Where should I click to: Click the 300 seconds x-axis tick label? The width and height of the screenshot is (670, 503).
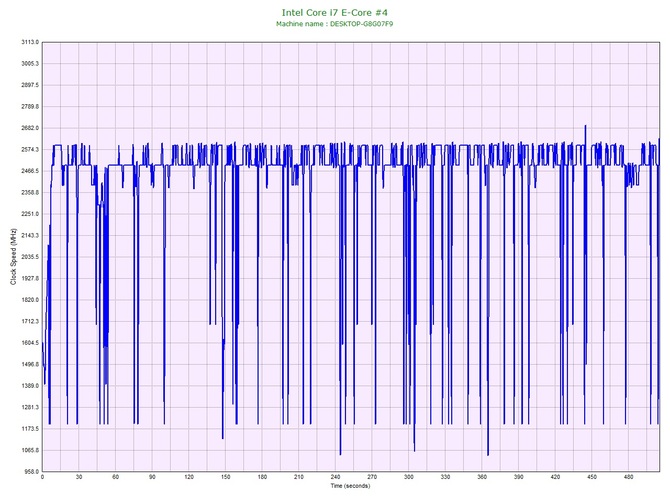tap(409, 477)
